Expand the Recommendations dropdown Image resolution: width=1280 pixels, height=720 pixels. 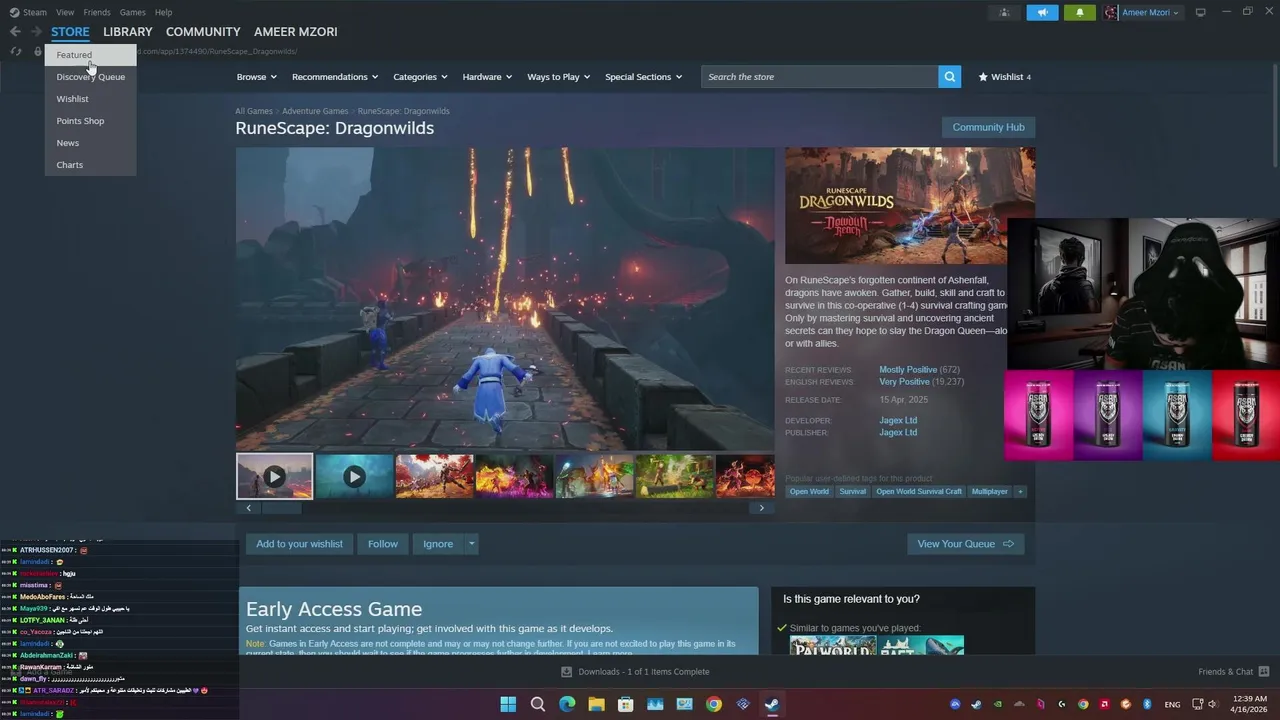(x=335, y=76)
